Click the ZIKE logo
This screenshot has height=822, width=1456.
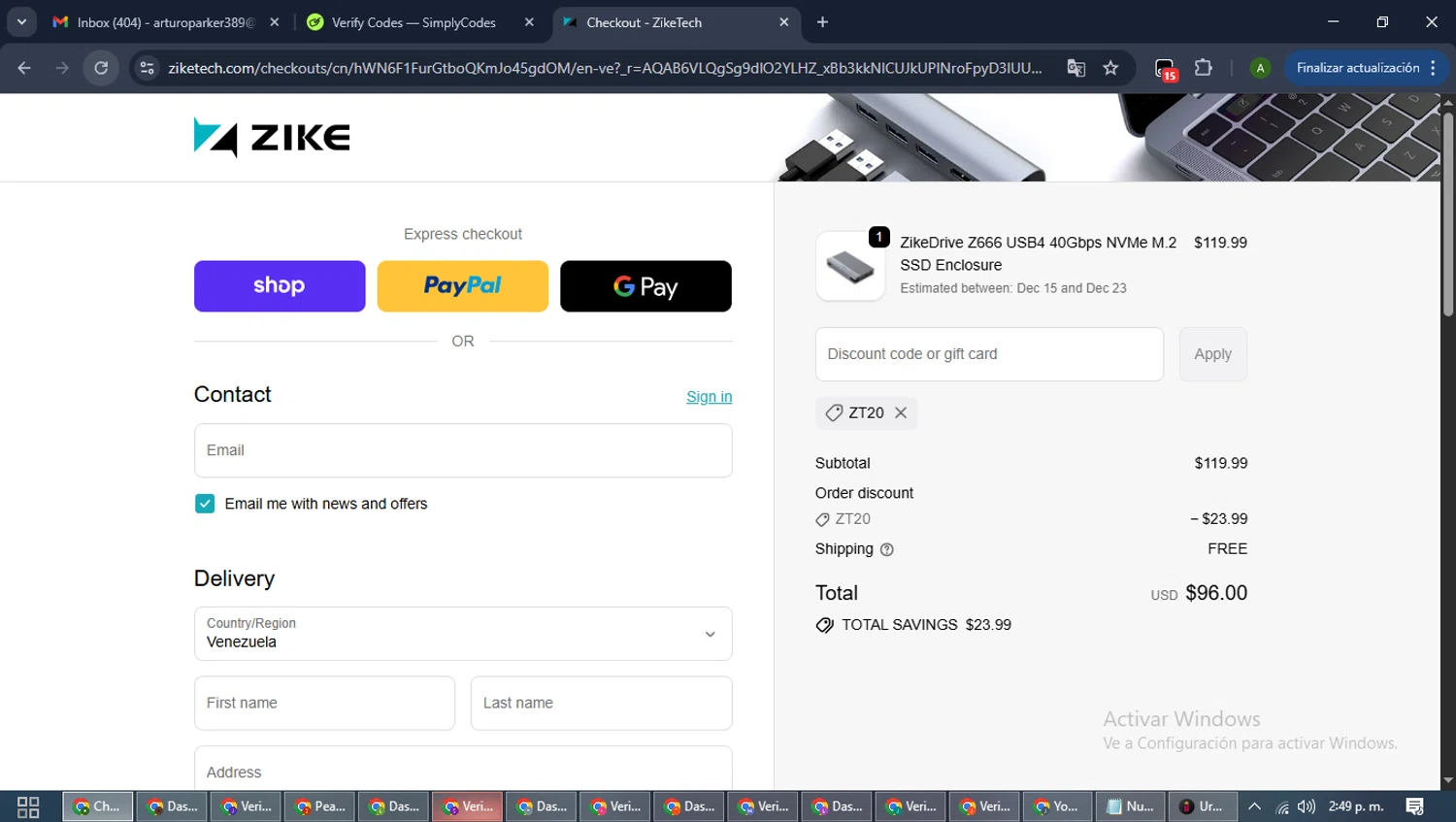coord(272,138)
